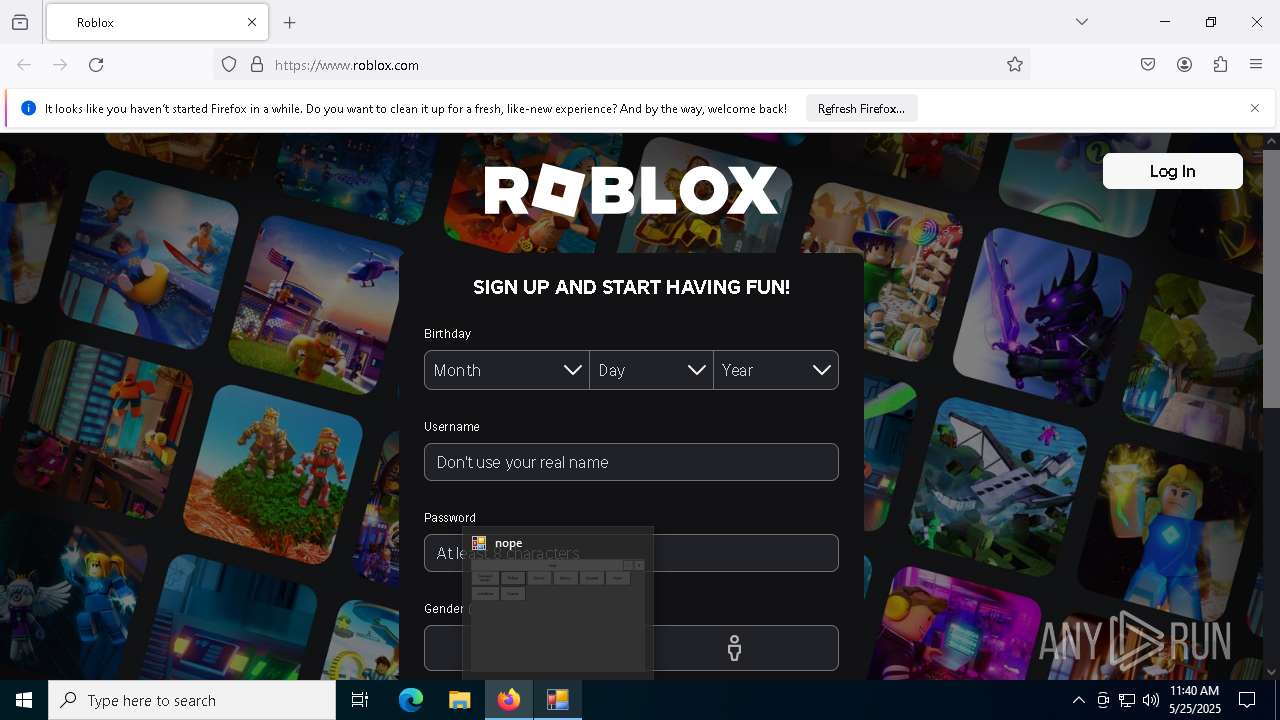Click the Password input field
This screenshot has width=1280, height=720.
pos(631,553)
